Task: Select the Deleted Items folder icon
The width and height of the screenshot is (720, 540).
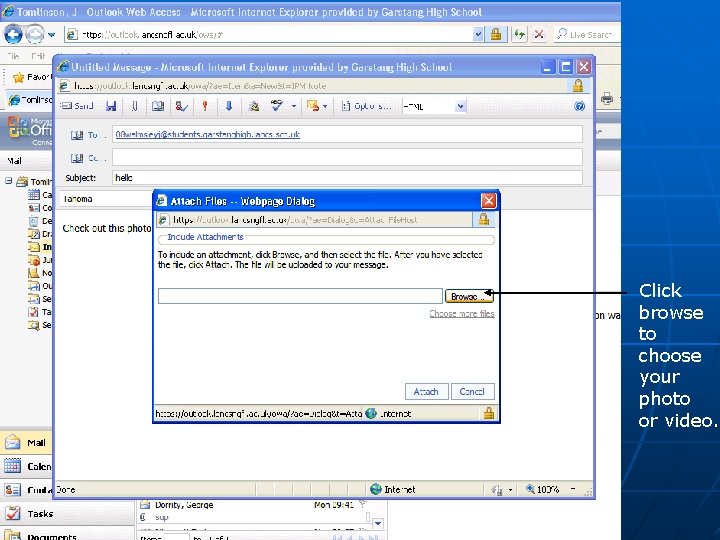Action: pos(34,221)
